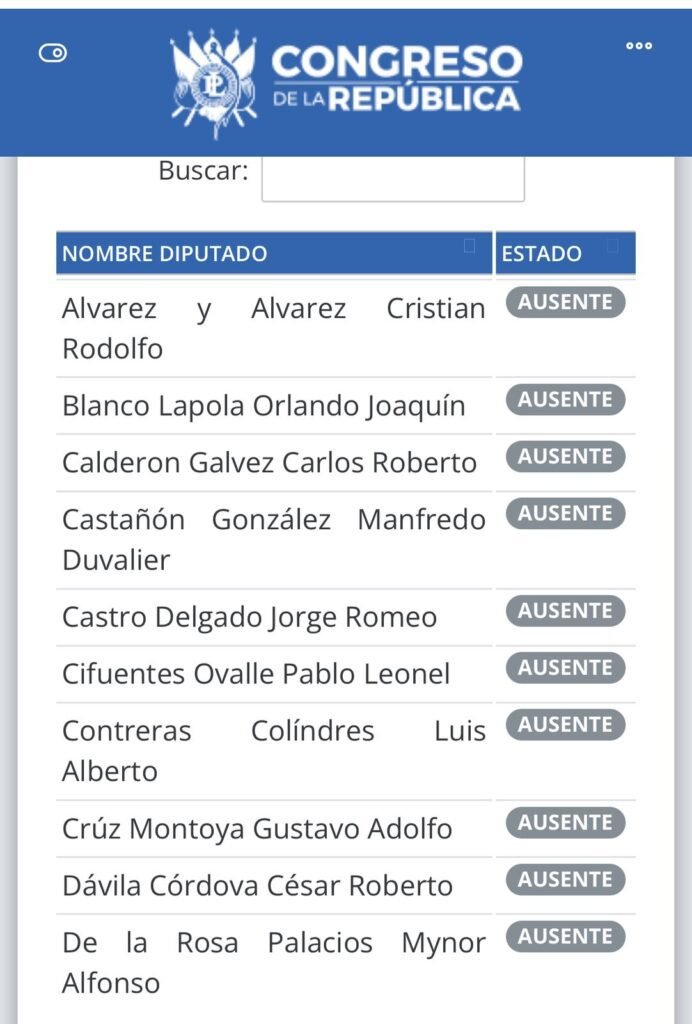
Task: Sort by the ESTADO column header
Action: pyautogui.click(x=541, y=254)
